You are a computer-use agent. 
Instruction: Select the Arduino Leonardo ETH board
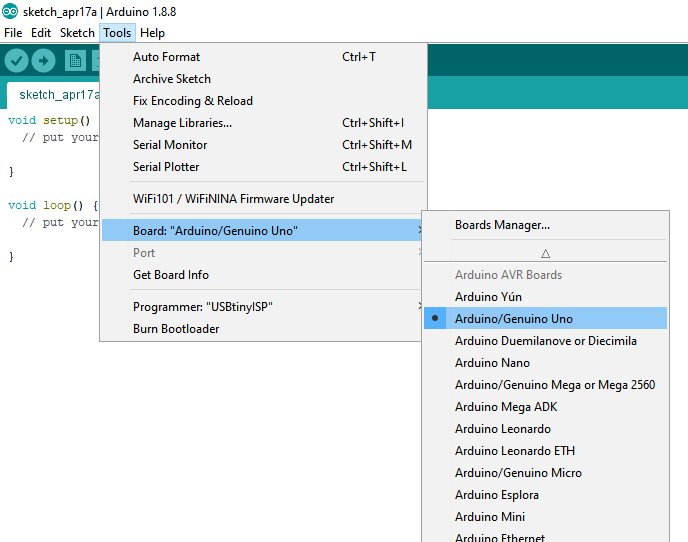545,450
